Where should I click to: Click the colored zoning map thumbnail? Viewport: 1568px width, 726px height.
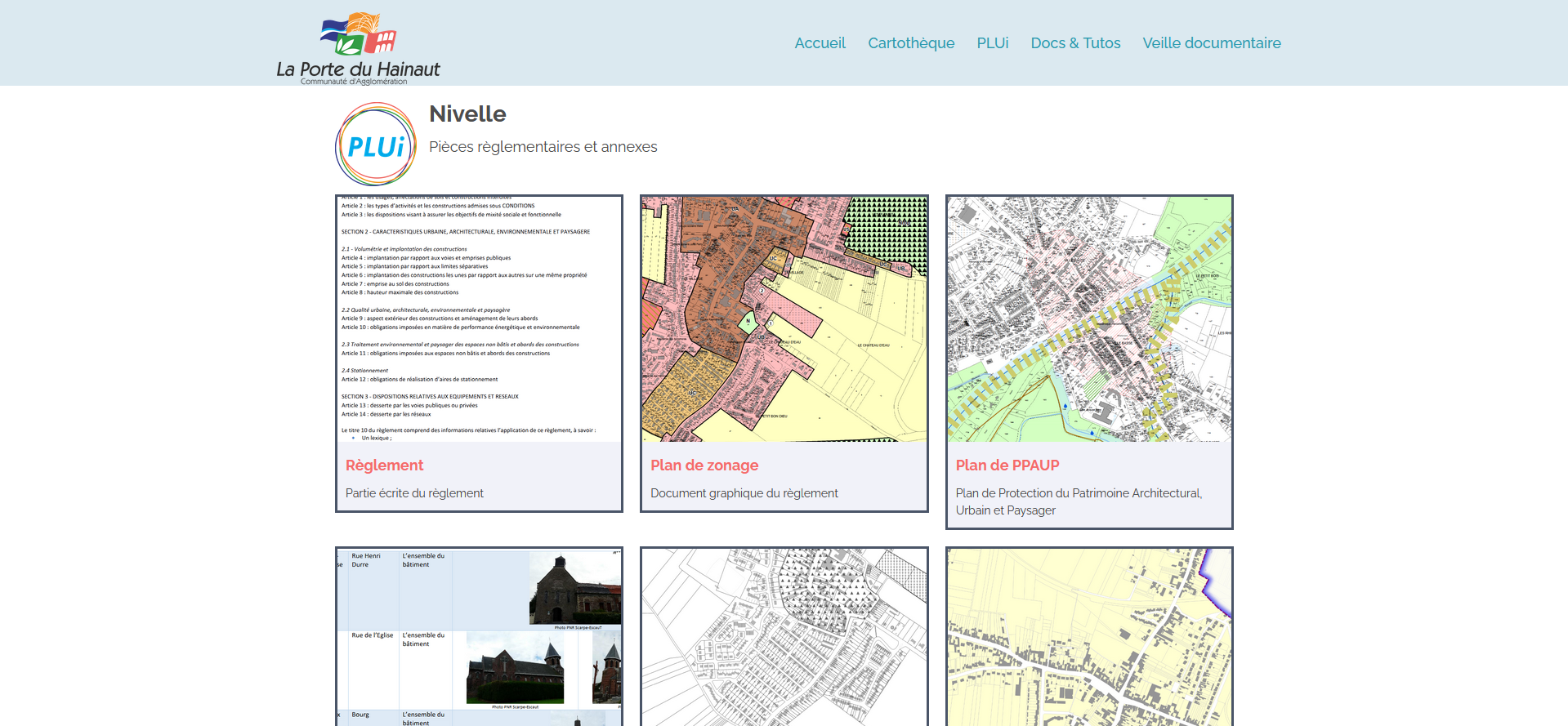click(x=784, y=319)
